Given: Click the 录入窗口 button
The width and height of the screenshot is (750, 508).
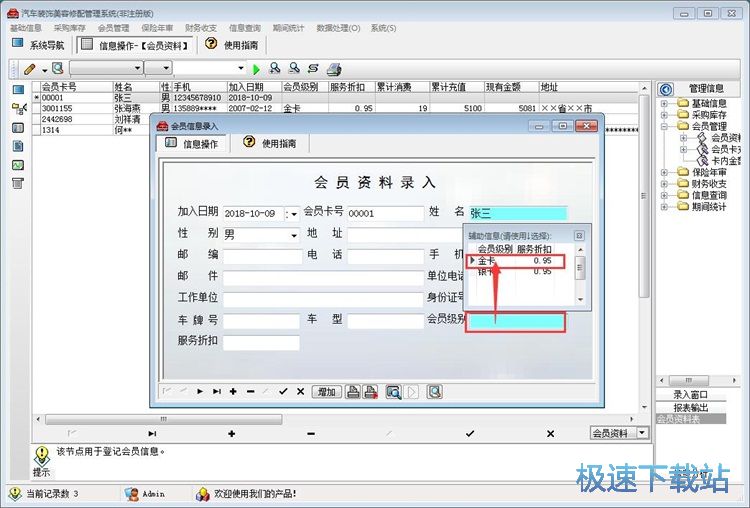Looking at the screenshot, I should [690, 395].
